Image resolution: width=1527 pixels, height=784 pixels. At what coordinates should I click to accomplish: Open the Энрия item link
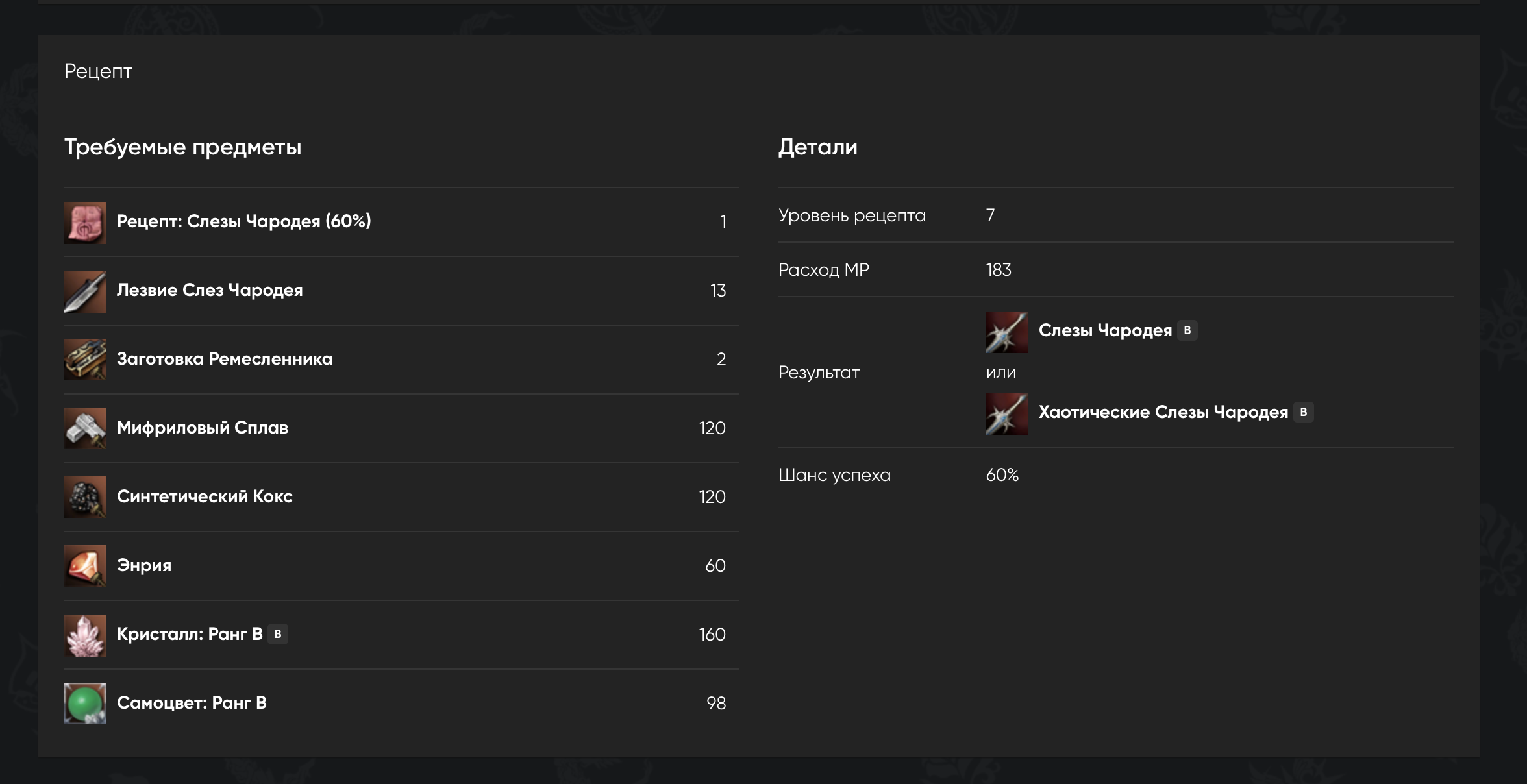click(143, 565)
